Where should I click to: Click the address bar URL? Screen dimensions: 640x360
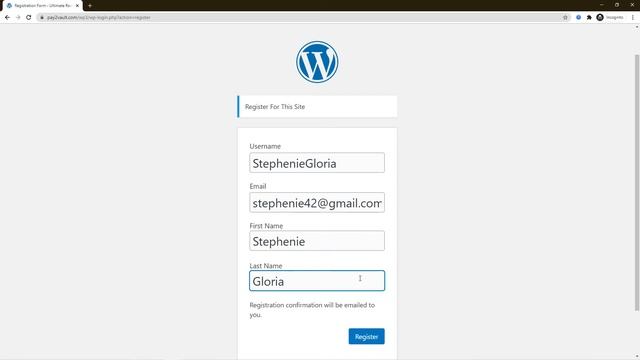pyautogui.click(x=99, y=18)
